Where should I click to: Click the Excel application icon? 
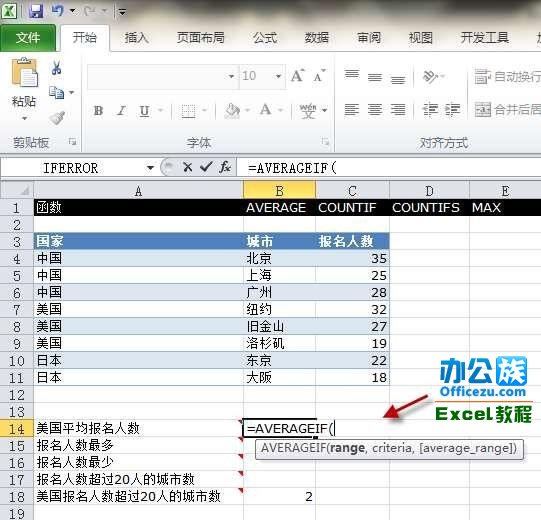(9, 11)
